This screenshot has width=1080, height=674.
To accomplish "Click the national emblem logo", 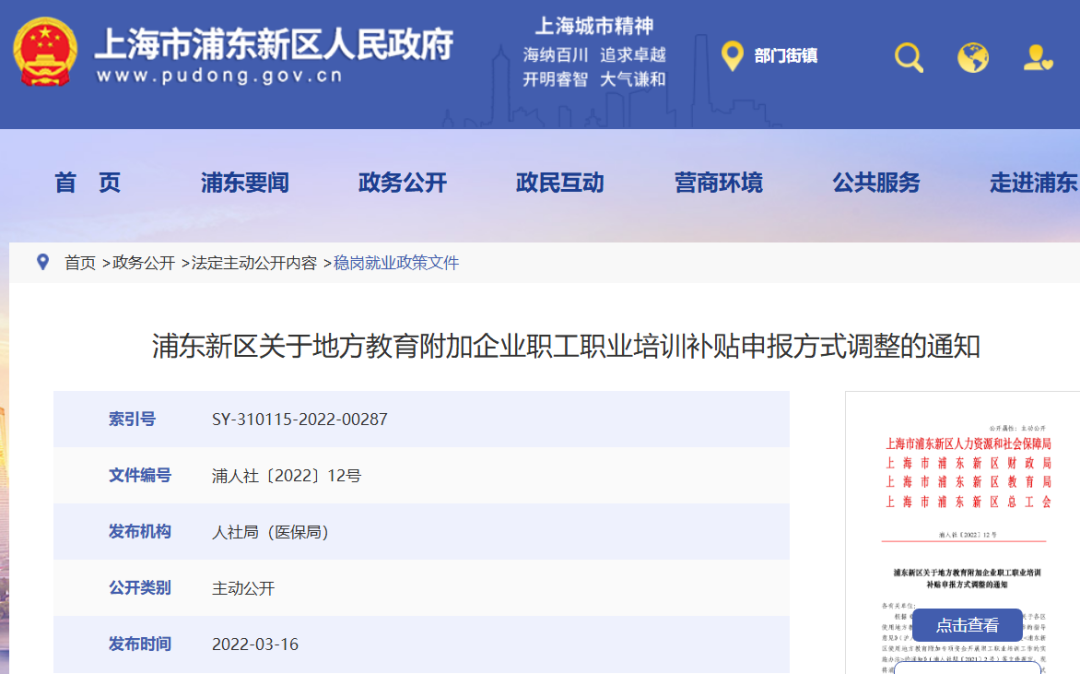I will tap(45, 51).
